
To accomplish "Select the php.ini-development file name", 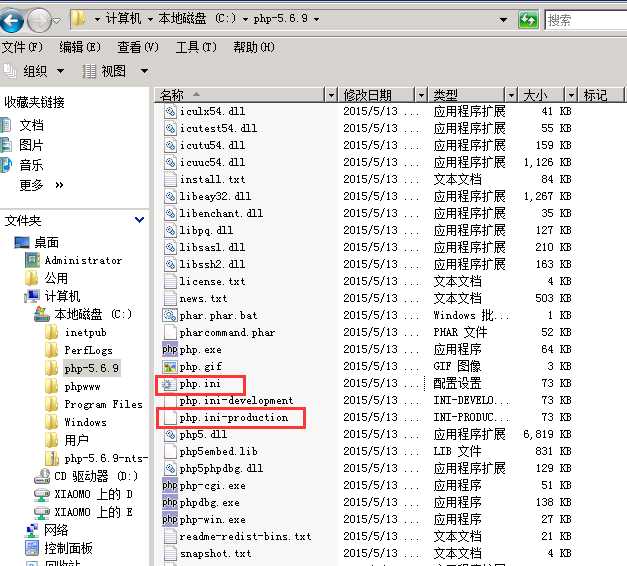I will tap(236, 400).
